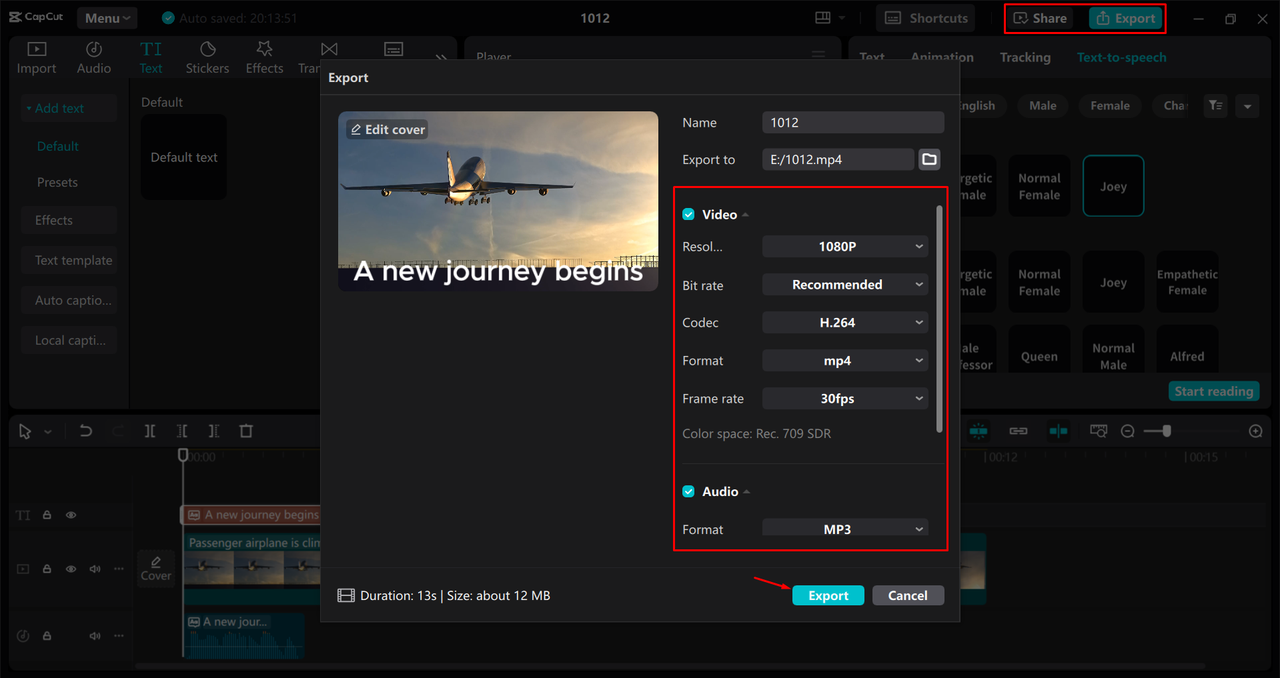The image size is (1280, 678).
Task: Click Edit cover on the preview
Action: pos(388,130)
